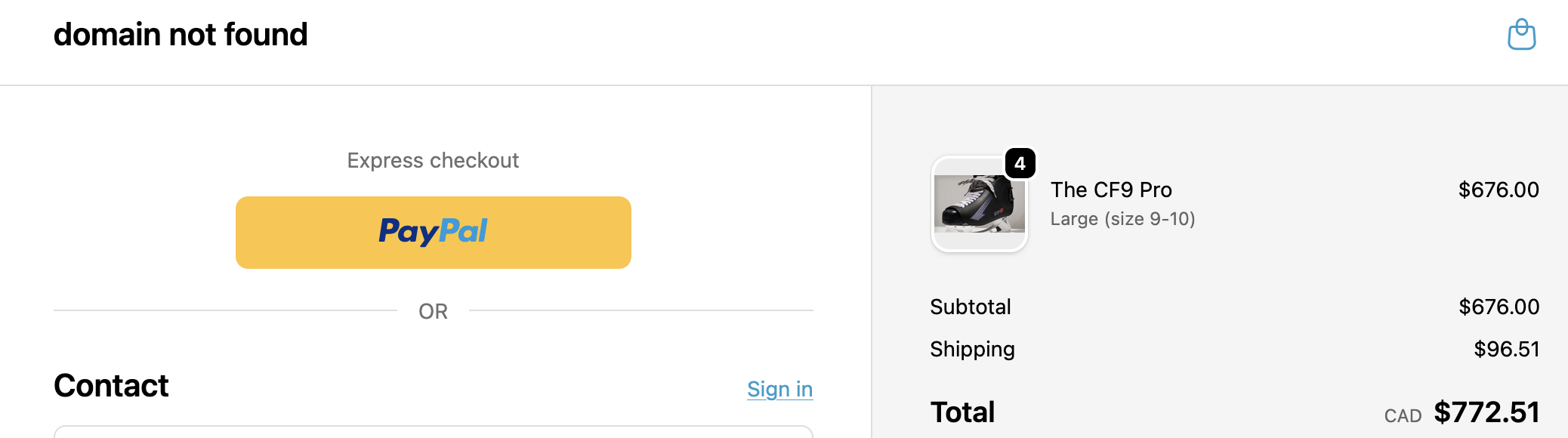
Task: Click the quantity badge showing 4
Action: (1020, 163)
